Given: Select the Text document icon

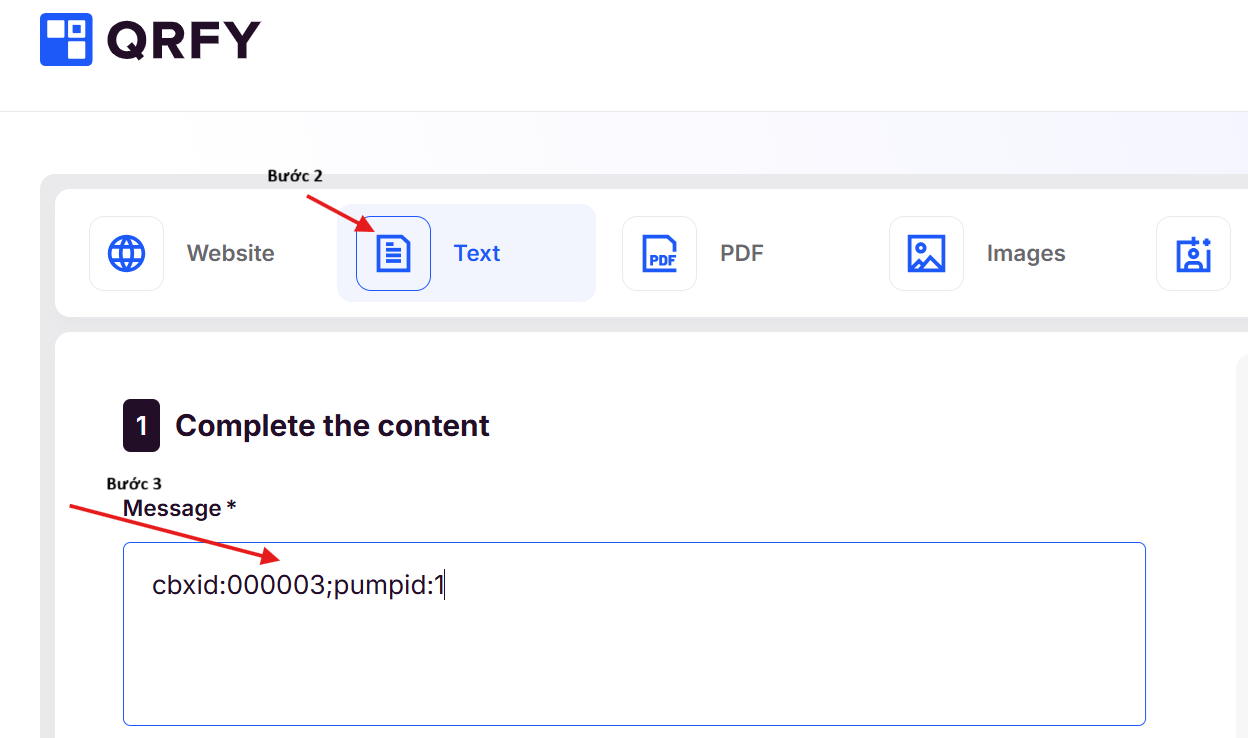Looking at the screenshot, I should point(393,254).
